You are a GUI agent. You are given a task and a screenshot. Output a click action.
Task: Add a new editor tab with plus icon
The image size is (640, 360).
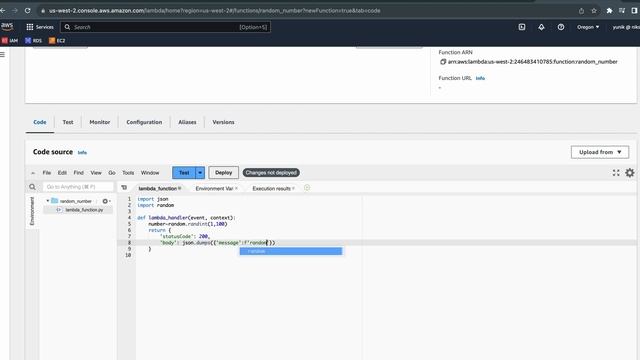[x=307, y=188]
